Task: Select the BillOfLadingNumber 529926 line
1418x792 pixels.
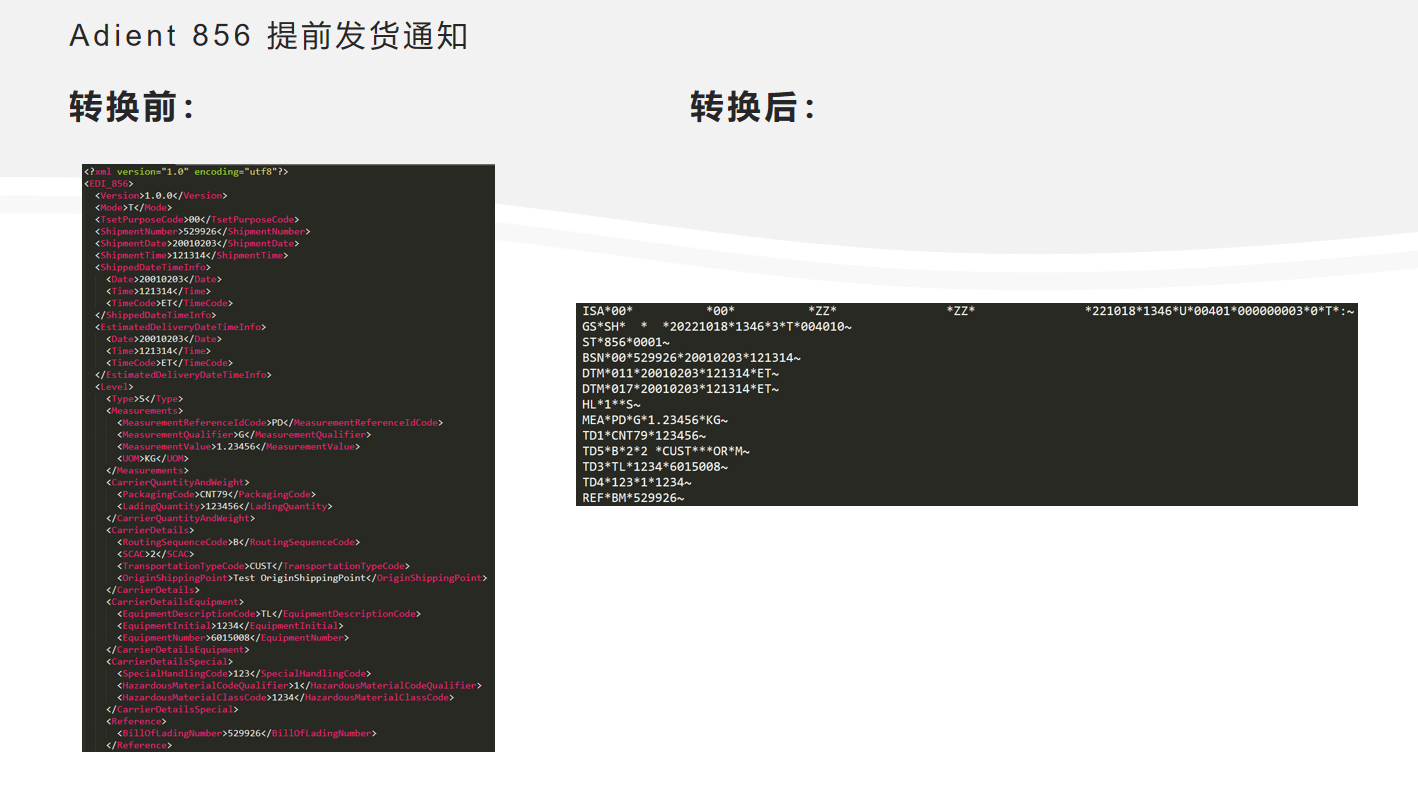Action: click(247, 733)
